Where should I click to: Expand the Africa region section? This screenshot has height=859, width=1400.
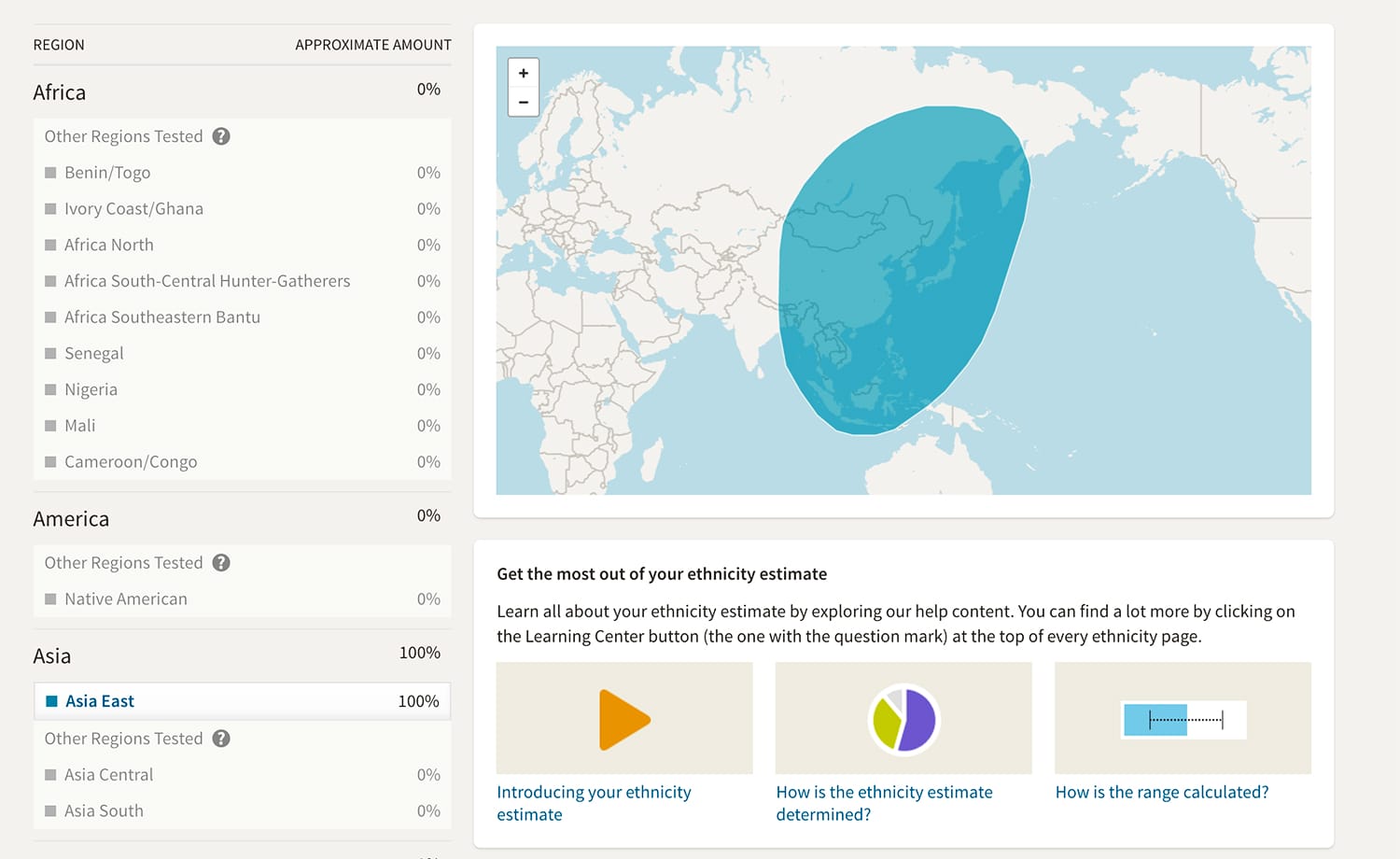click(x=60, y=92)
